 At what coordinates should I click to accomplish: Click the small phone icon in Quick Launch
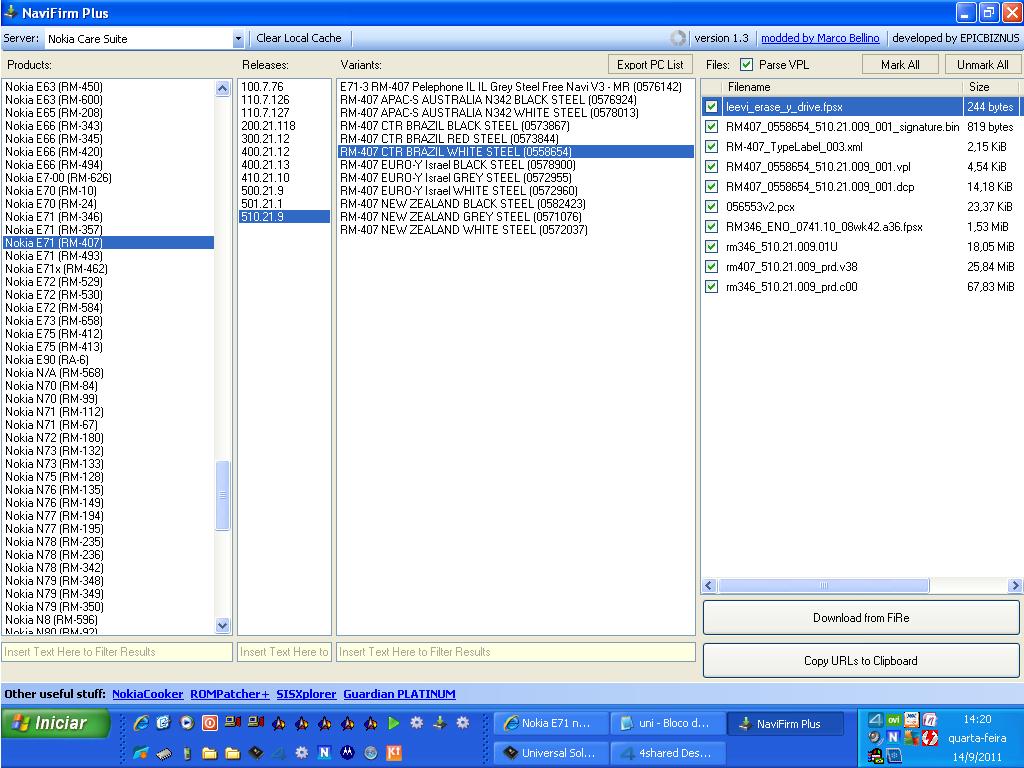pos(187,754)
